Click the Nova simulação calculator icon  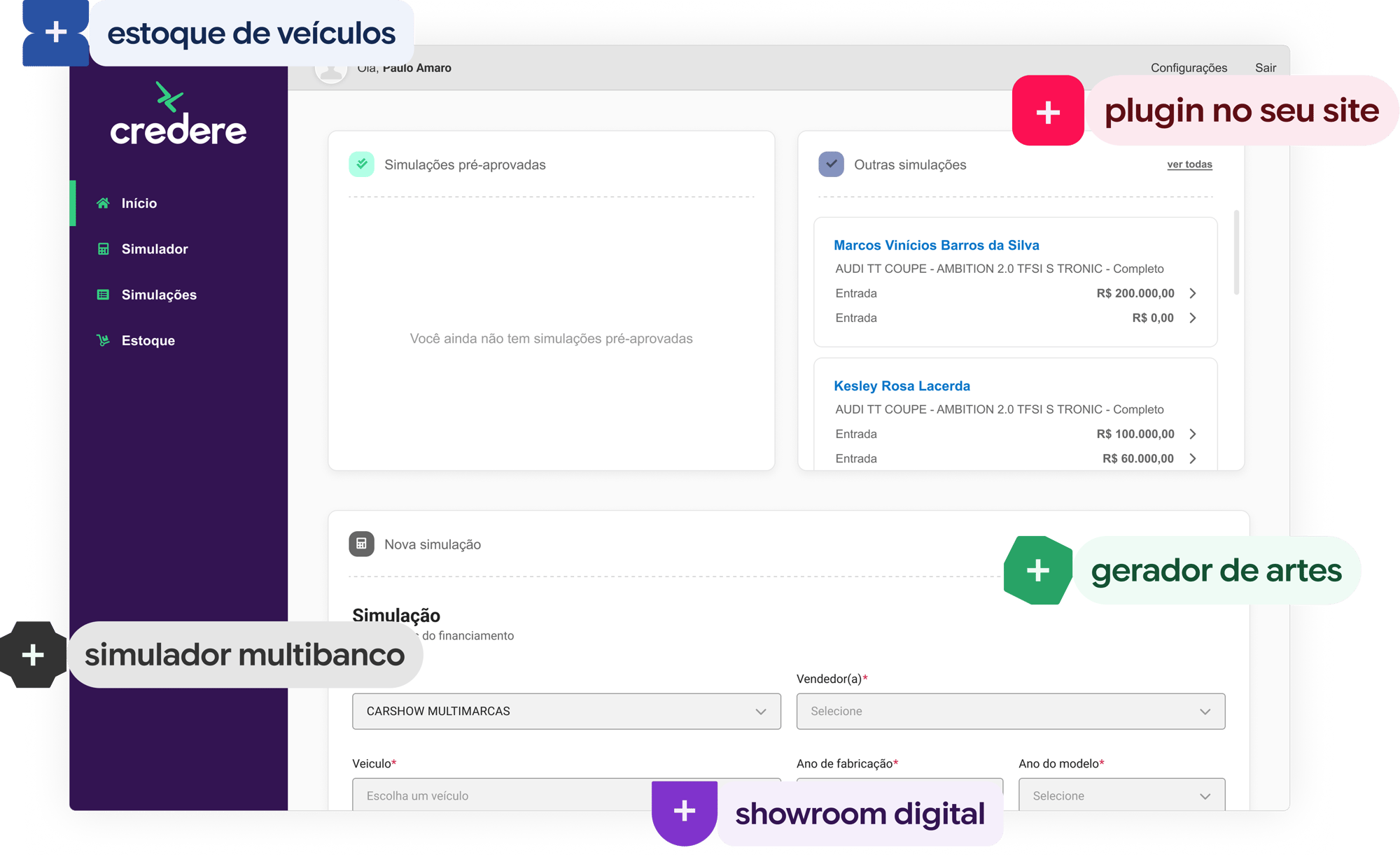361,544
